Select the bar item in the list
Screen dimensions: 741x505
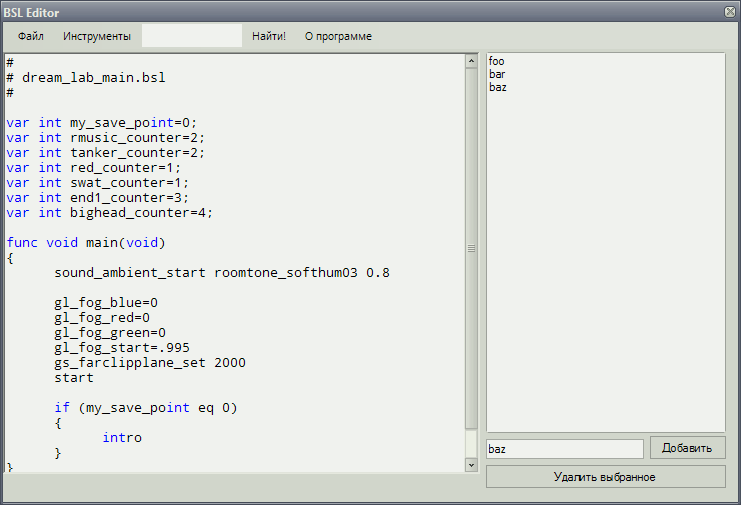[497, 75]
